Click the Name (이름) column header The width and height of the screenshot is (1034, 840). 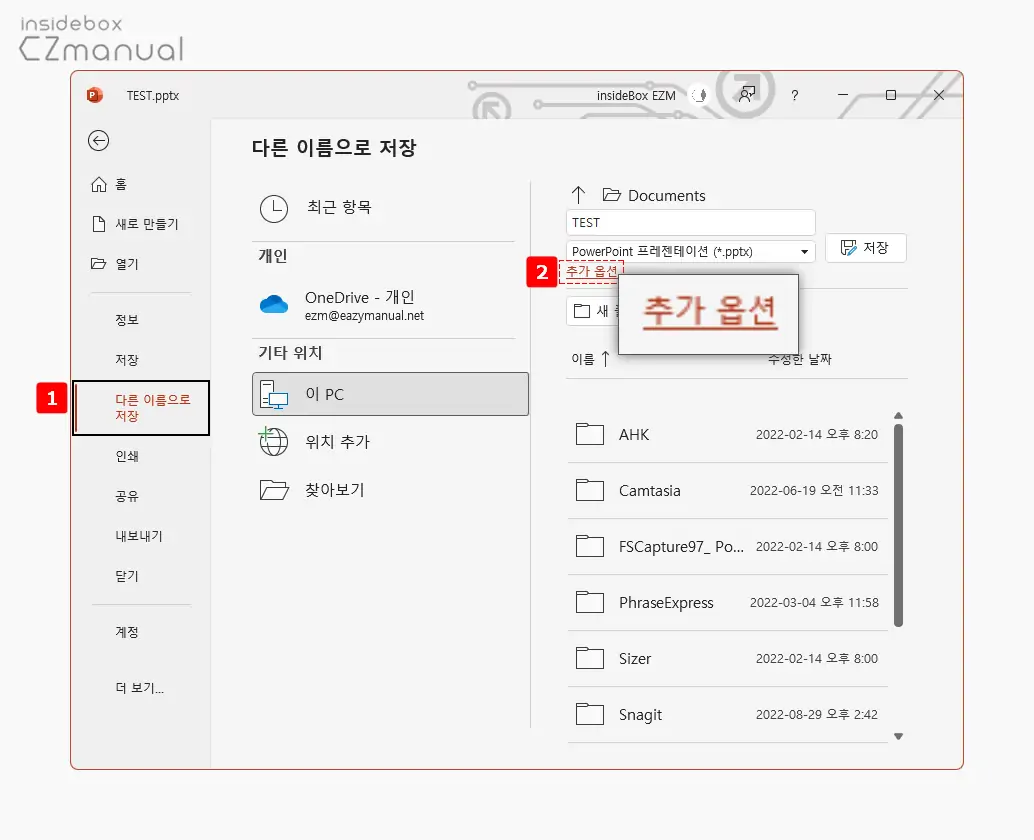click(x=583, y=359)
